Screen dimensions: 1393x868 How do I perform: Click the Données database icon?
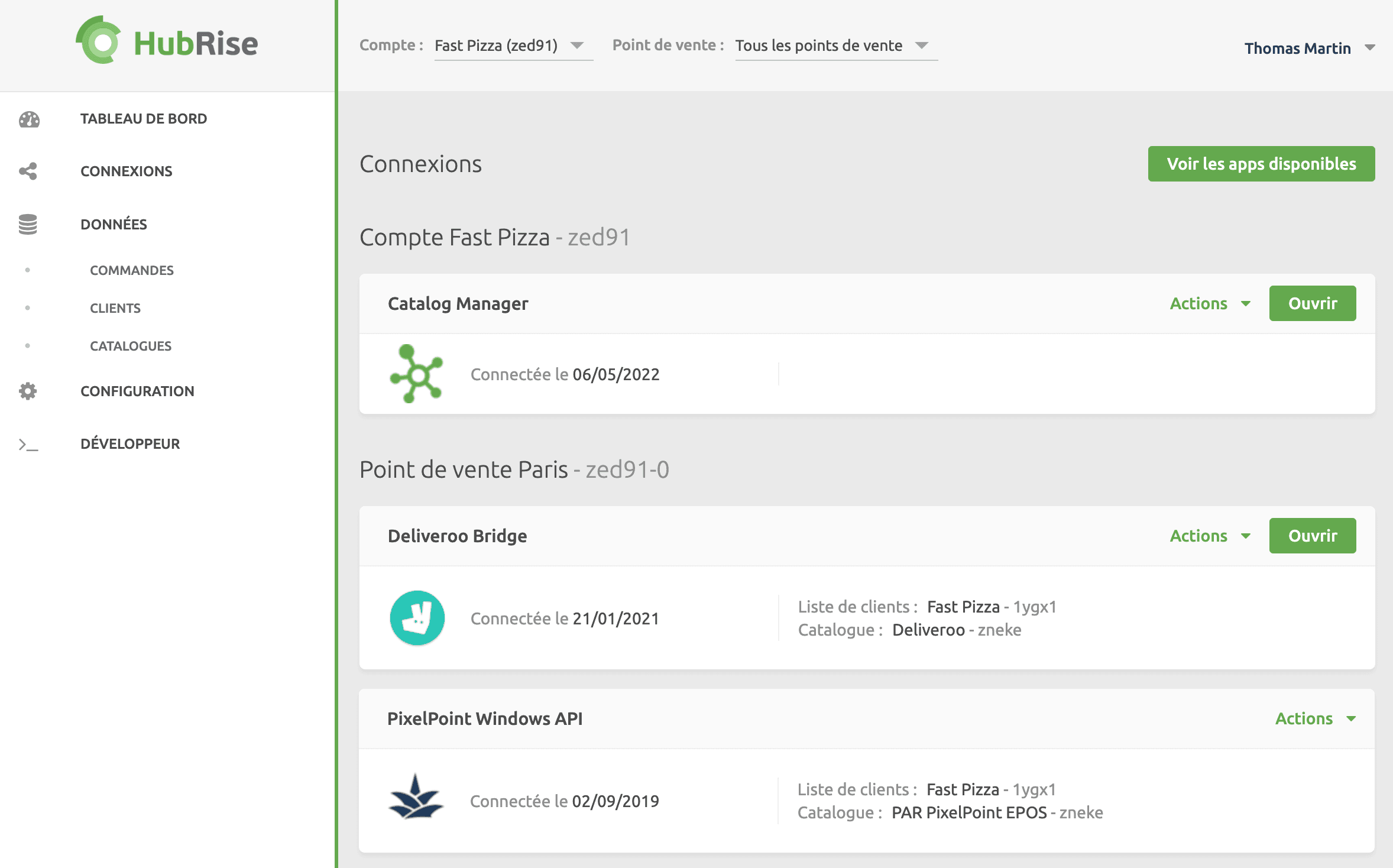click(27, 224)
